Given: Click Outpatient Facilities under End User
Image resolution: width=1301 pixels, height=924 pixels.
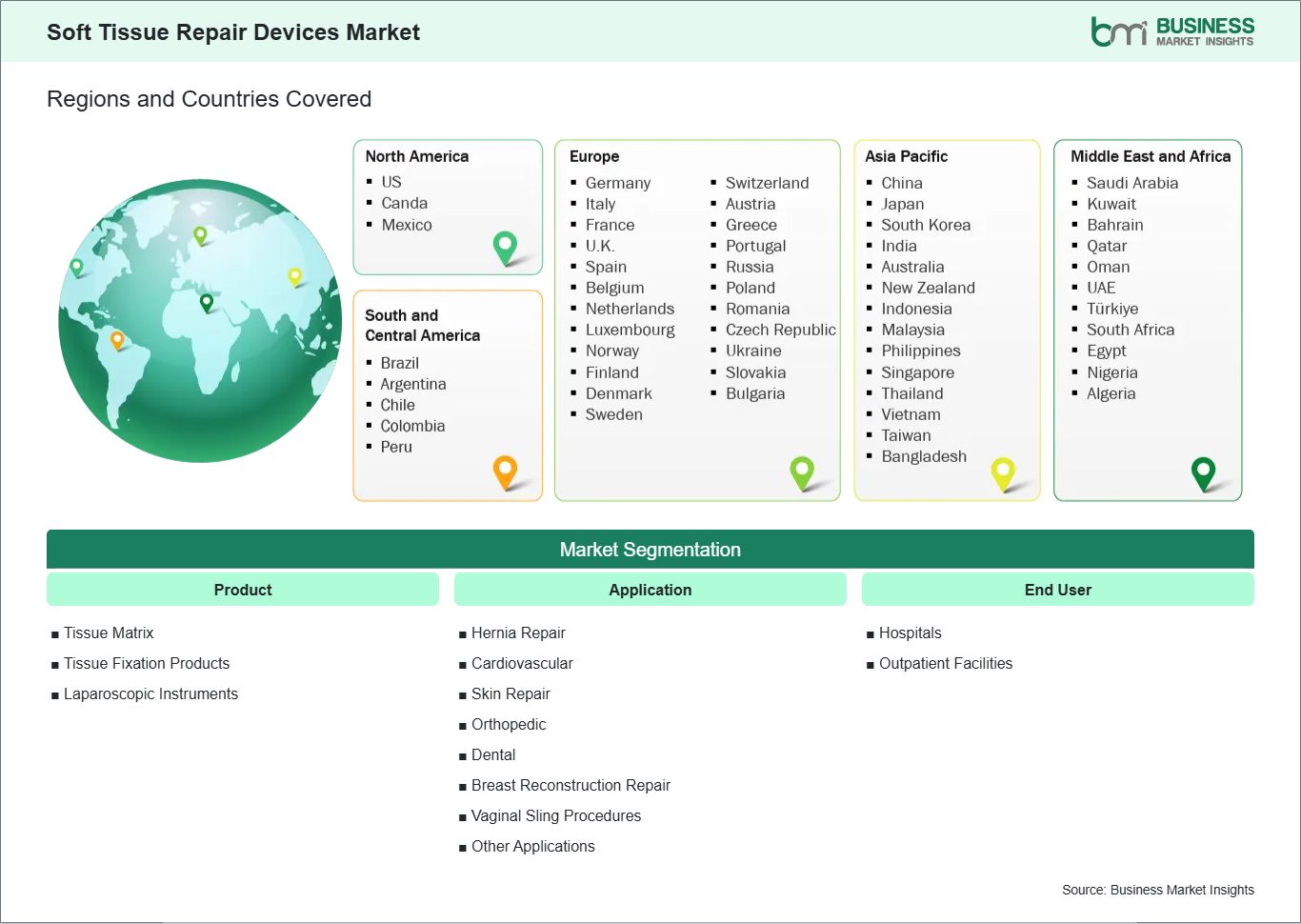Looking at the screenshot, I should click(x=945, y=663).
